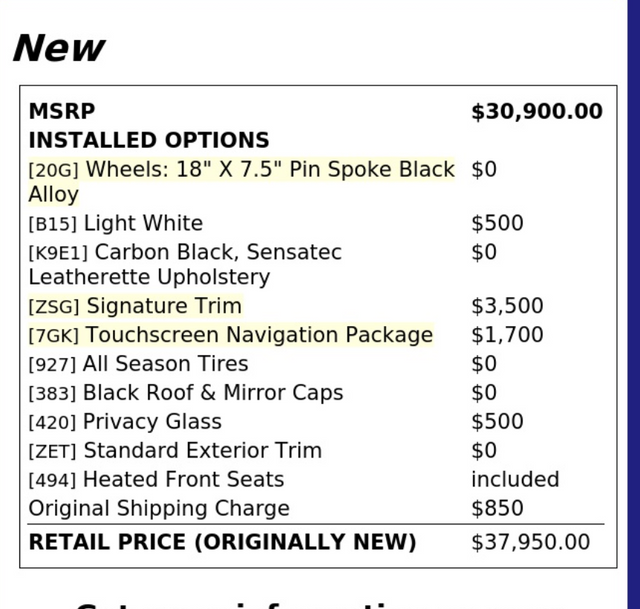Click the [20G] option code
This screenshot has width=640, height=609.
[53, 170]
